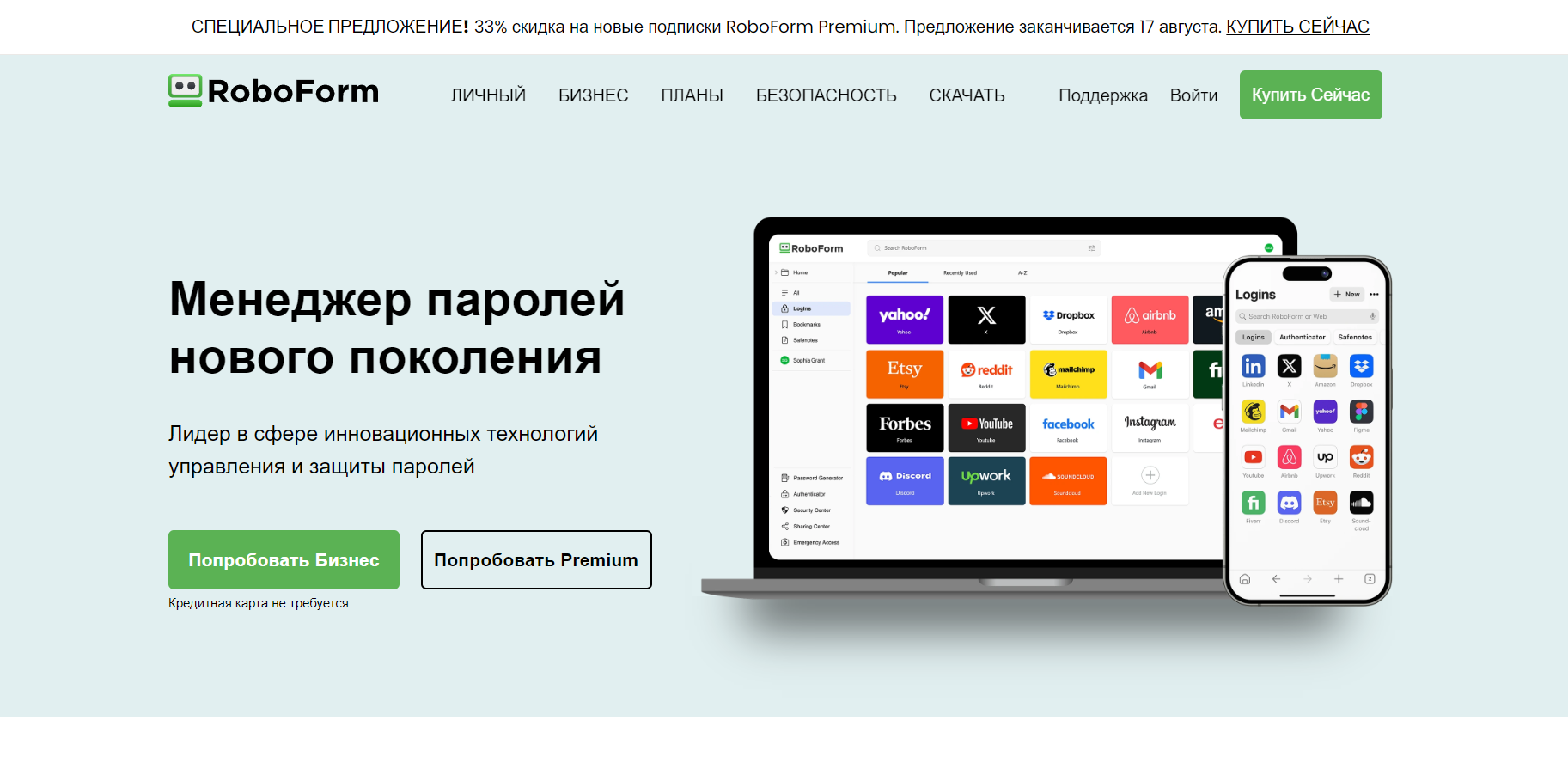
Task: Click the Попробовать Бизнес button
Action: tap(284, 559)
